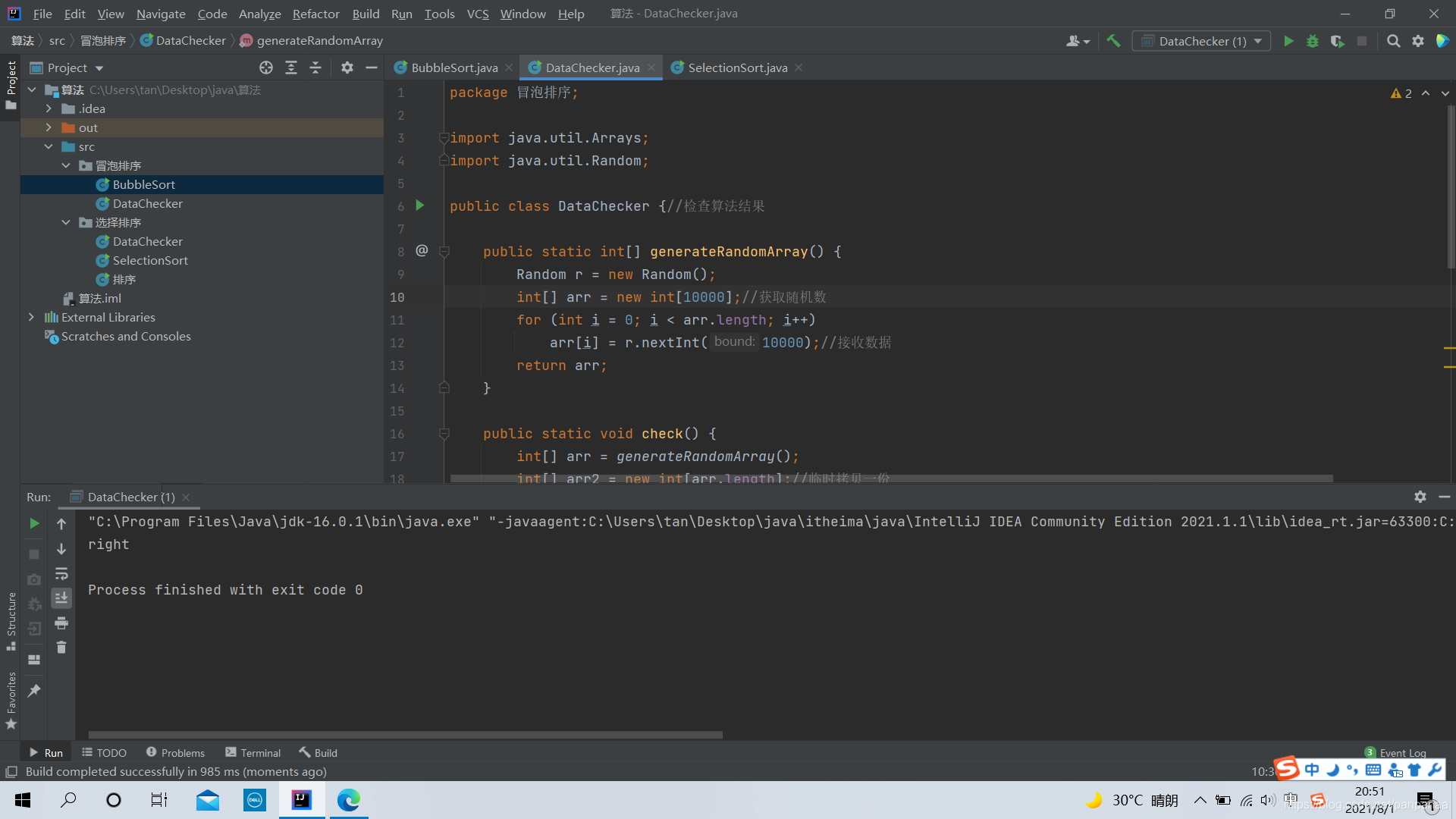
Task: Toggle the Favorites tool window side tab
Action: [x=11, y=701]
